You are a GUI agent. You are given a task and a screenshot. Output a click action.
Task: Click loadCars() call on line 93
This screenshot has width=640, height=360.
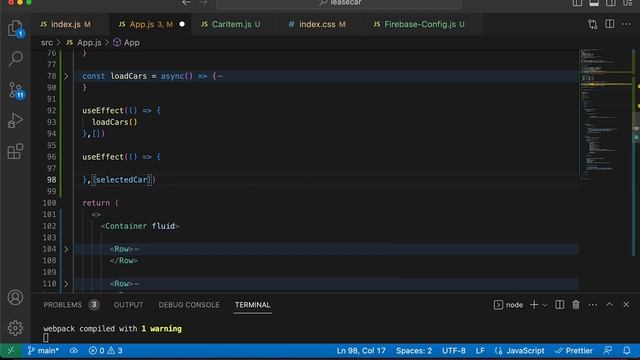click(115, 122)
